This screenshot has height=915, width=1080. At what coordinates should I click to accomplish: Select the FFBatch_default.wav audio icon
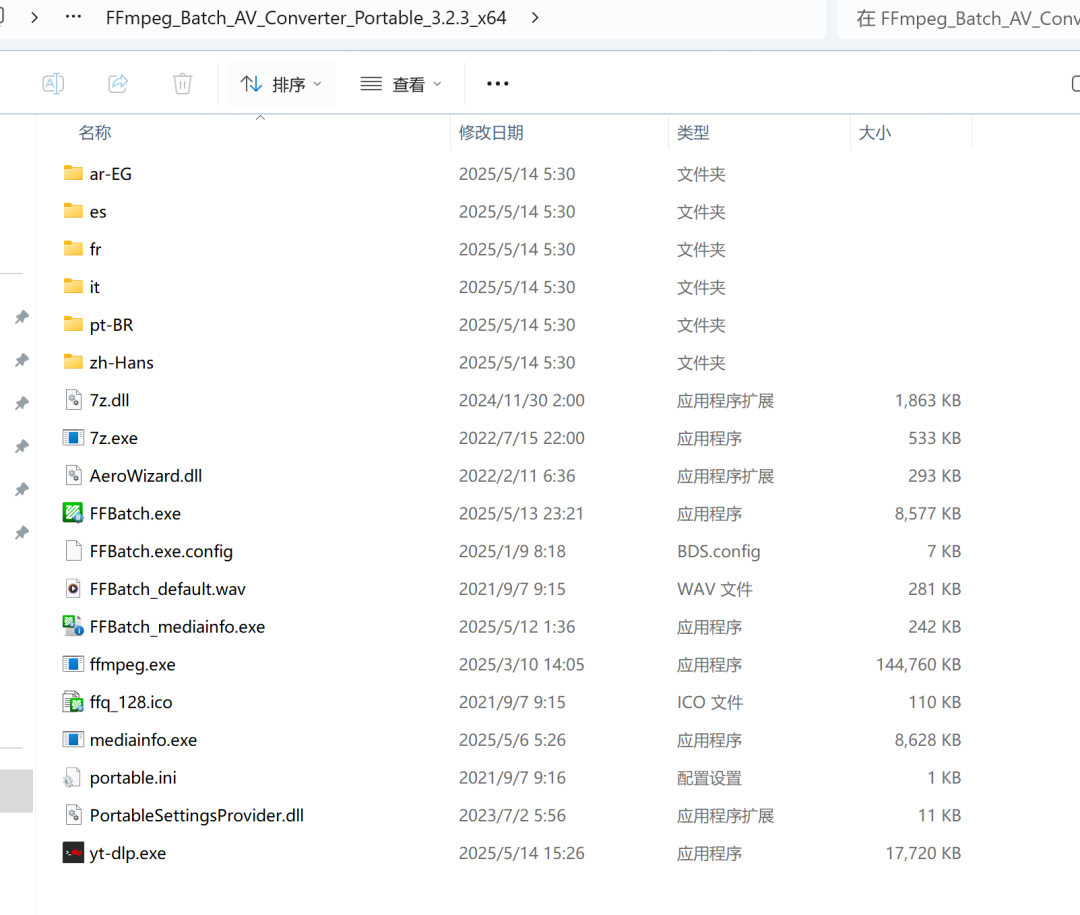pos(73,588)
